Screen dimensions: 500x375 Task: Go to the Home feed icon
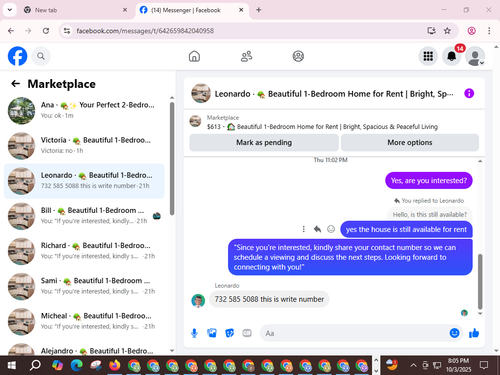point(194,56)
